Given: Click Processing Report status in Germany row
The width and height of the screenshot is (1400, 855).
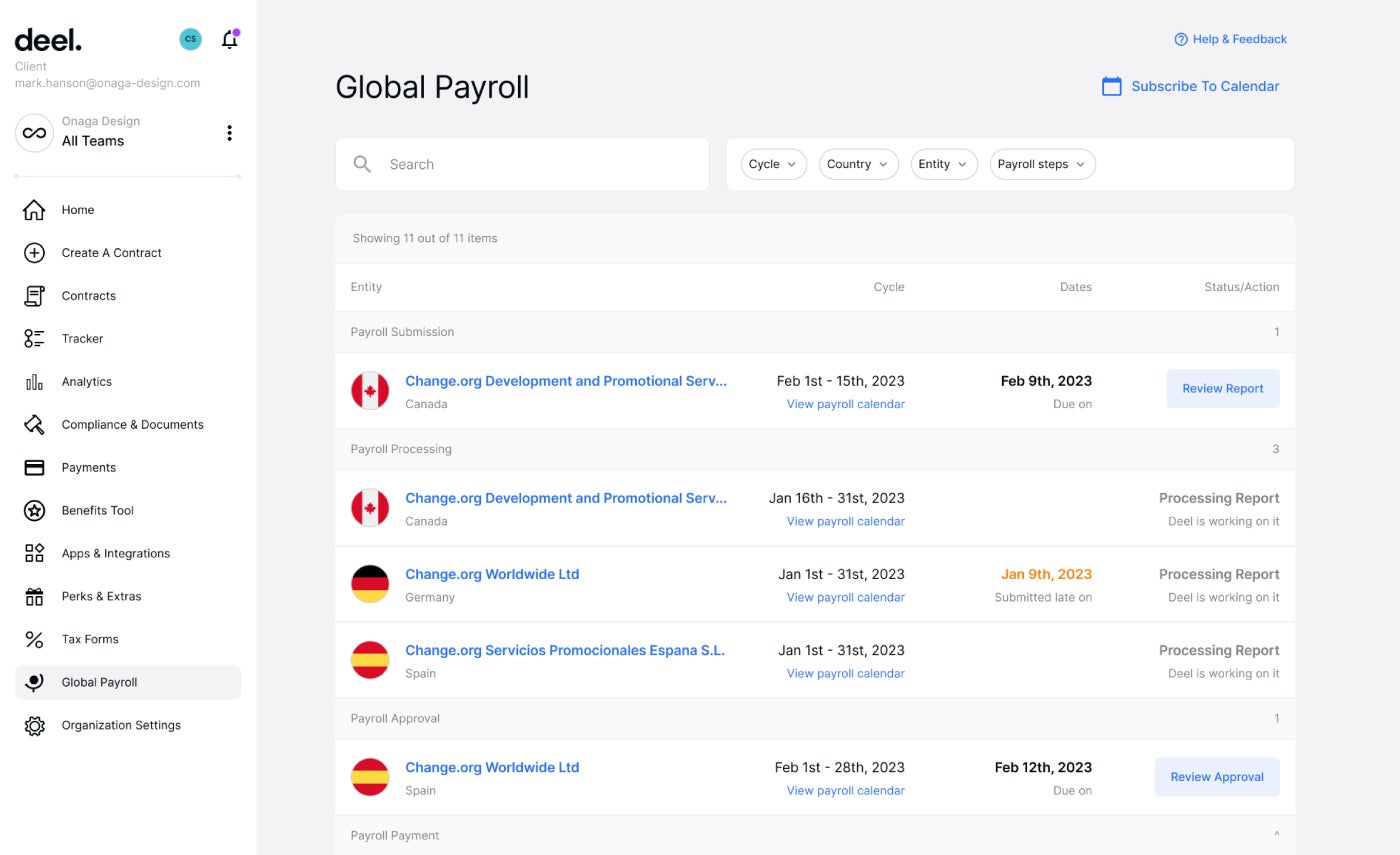Looking at the screenshot, I should (x=1219, y=574).
